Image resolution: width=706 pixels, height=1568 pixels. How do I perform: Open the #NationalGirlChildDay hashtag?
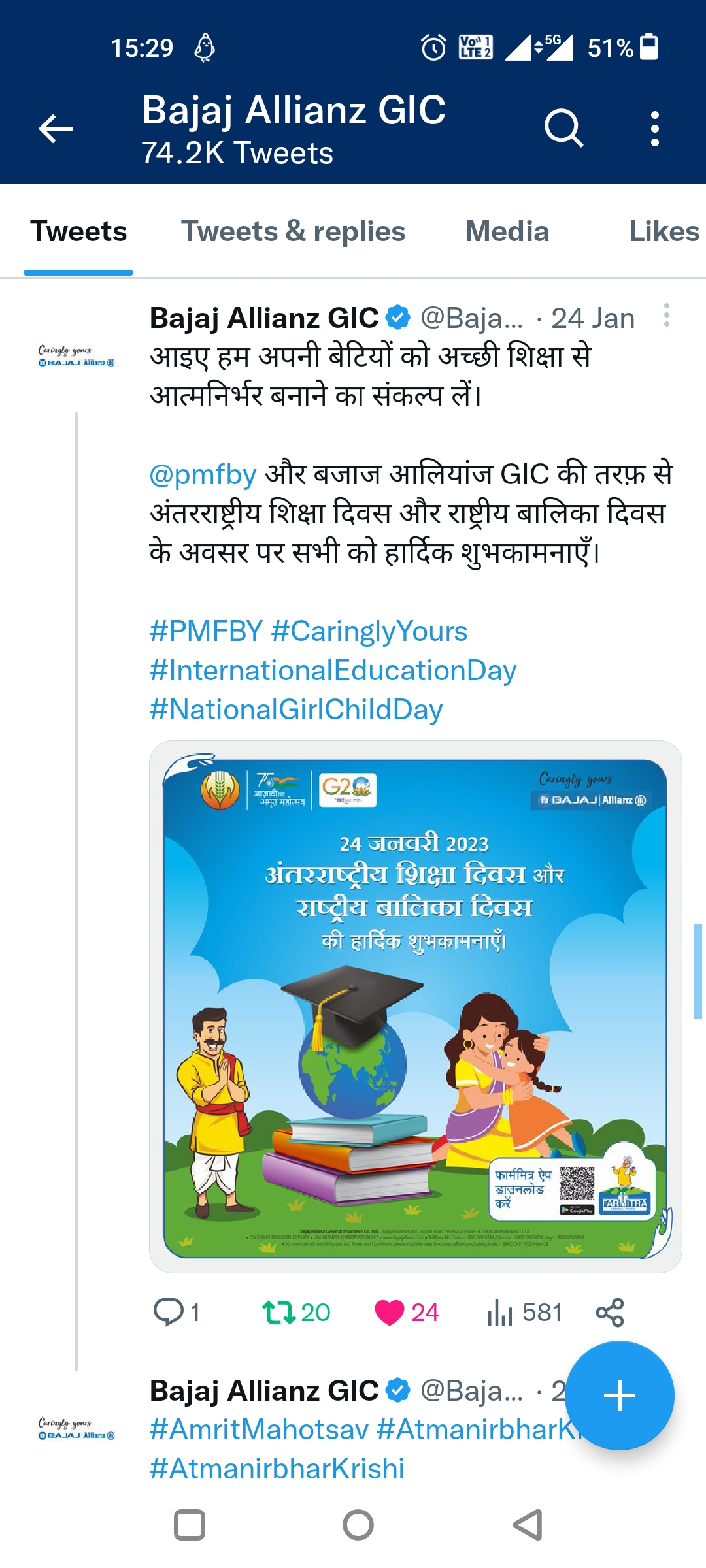point(296,710)
